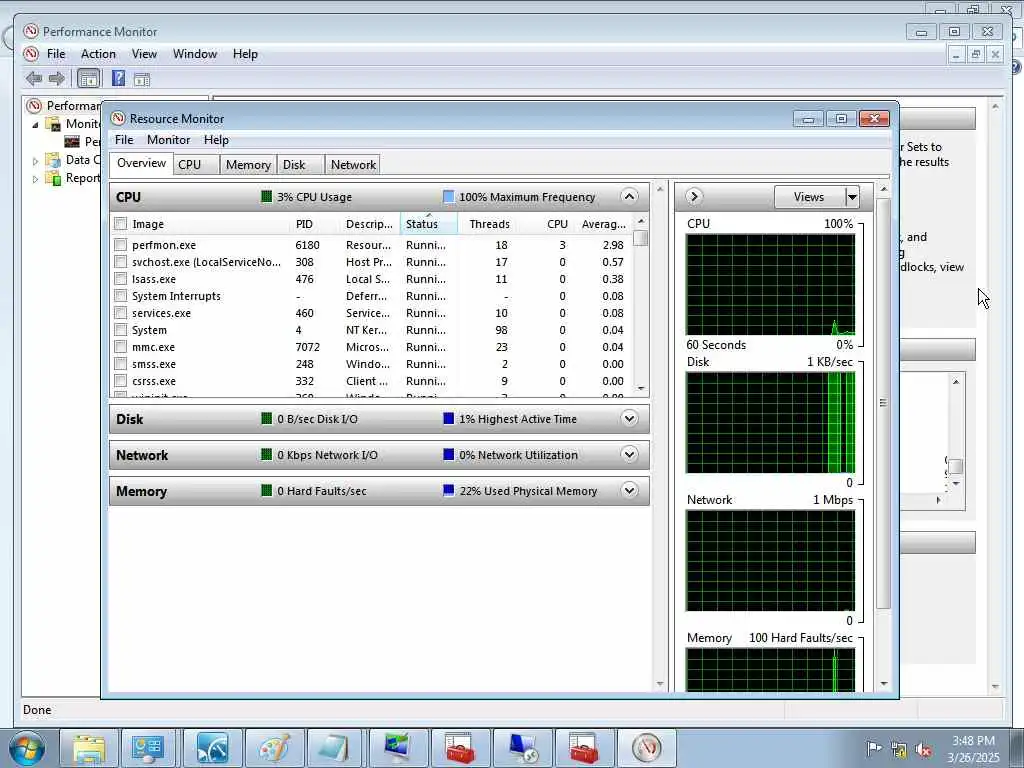
Task: Collapse the graphs pane arrow button
Action: pos(694,196)
